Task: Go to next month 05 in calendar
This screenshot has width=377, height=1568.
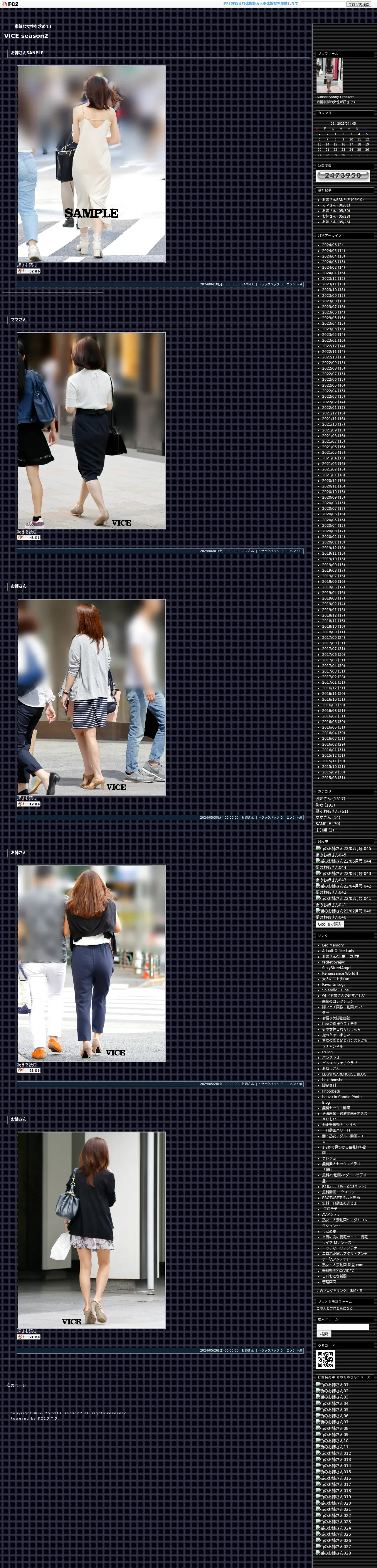Action: [x=354, y=123]
